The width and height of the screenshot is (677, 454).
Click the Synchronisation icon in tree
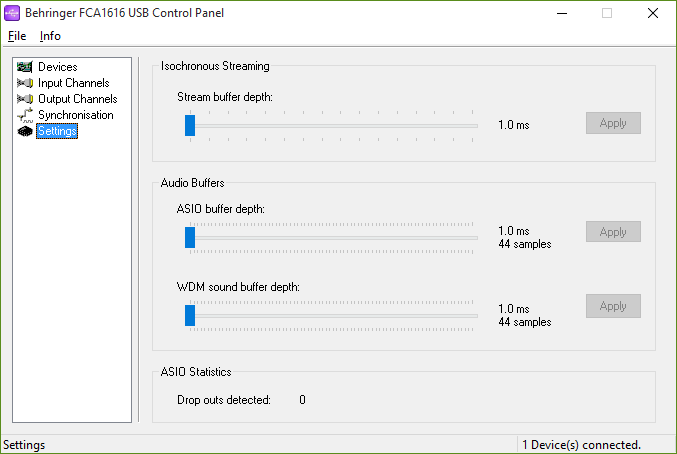(x=25, y=115)
